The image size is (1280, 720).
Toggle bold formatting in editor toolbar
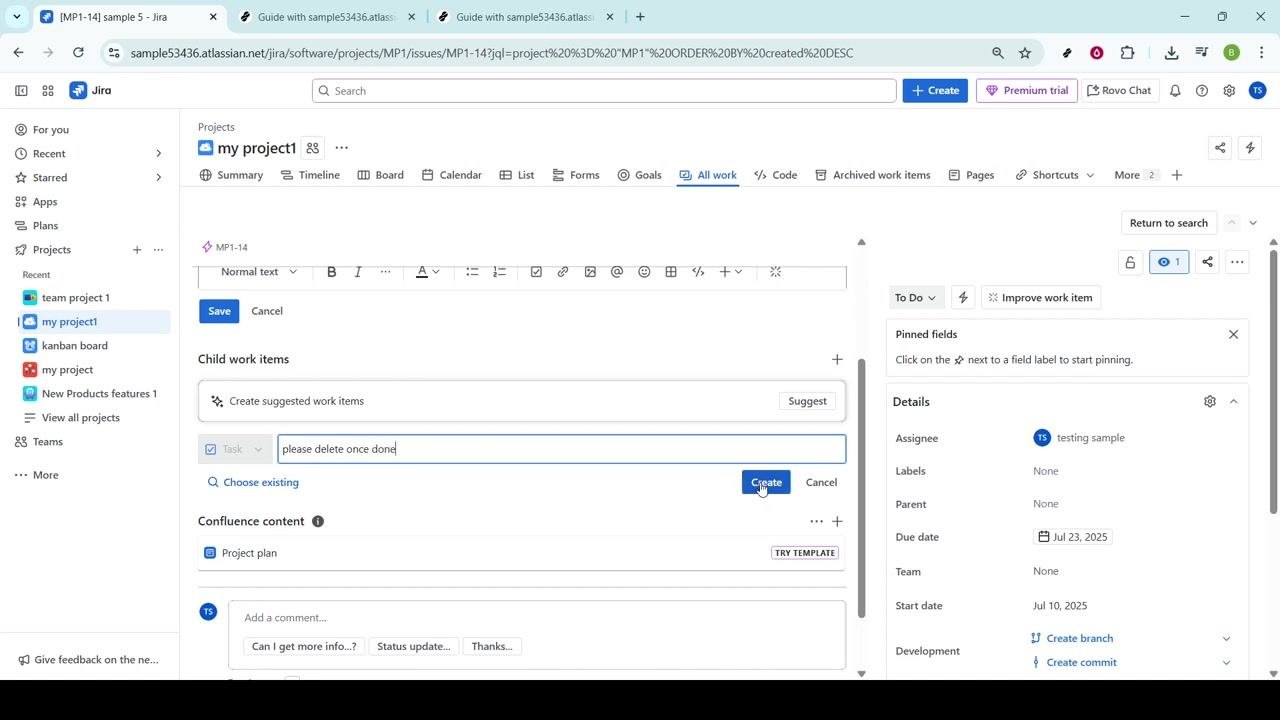[x=331, y=272]
